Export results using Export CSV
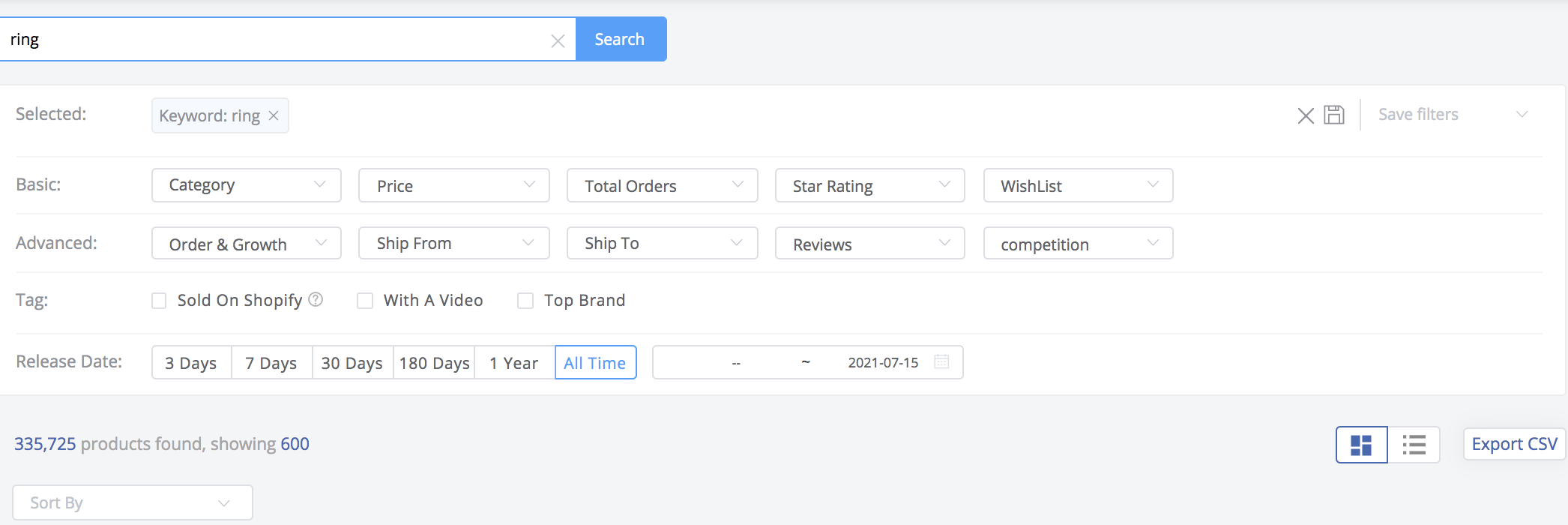 [1513, 444]
